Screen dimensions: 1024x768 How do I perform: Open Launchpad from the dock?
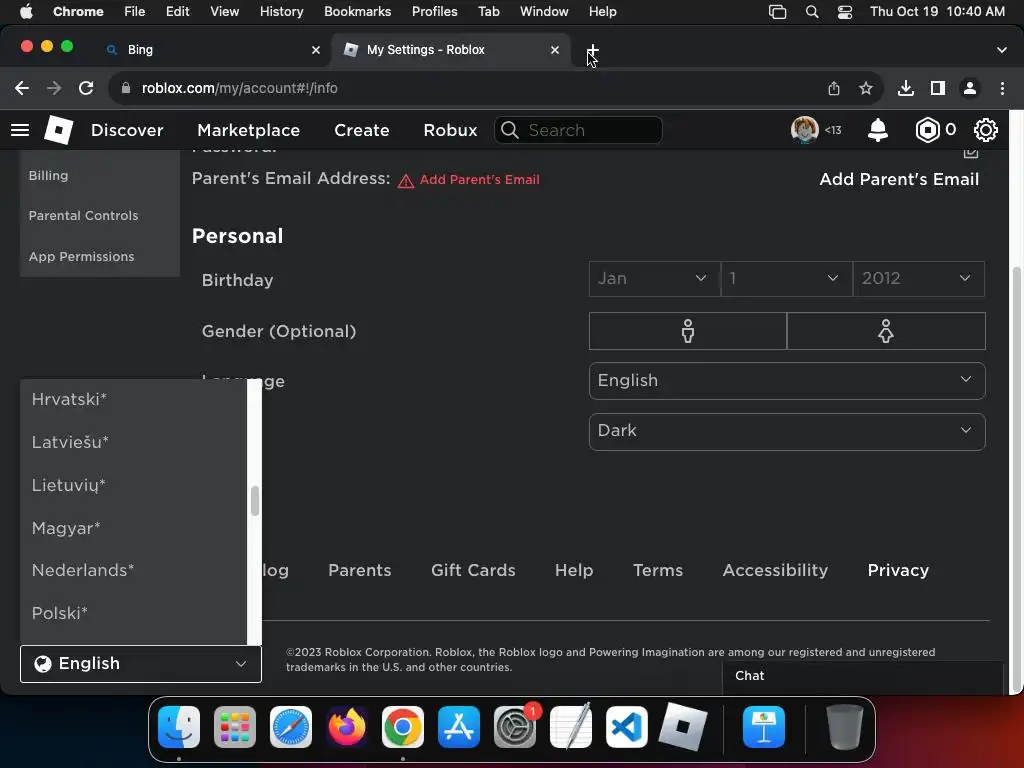(x=234, y=727)
